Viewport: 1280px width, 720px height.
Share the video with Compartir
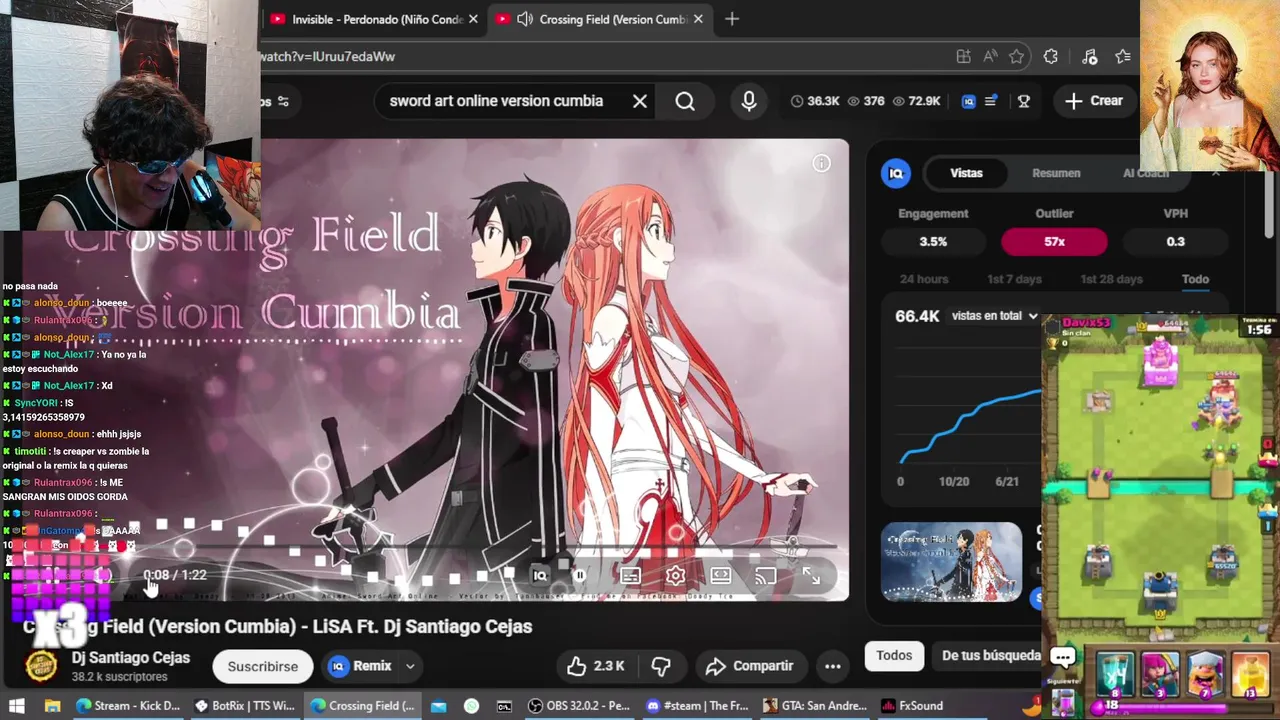tap(749, 666)
